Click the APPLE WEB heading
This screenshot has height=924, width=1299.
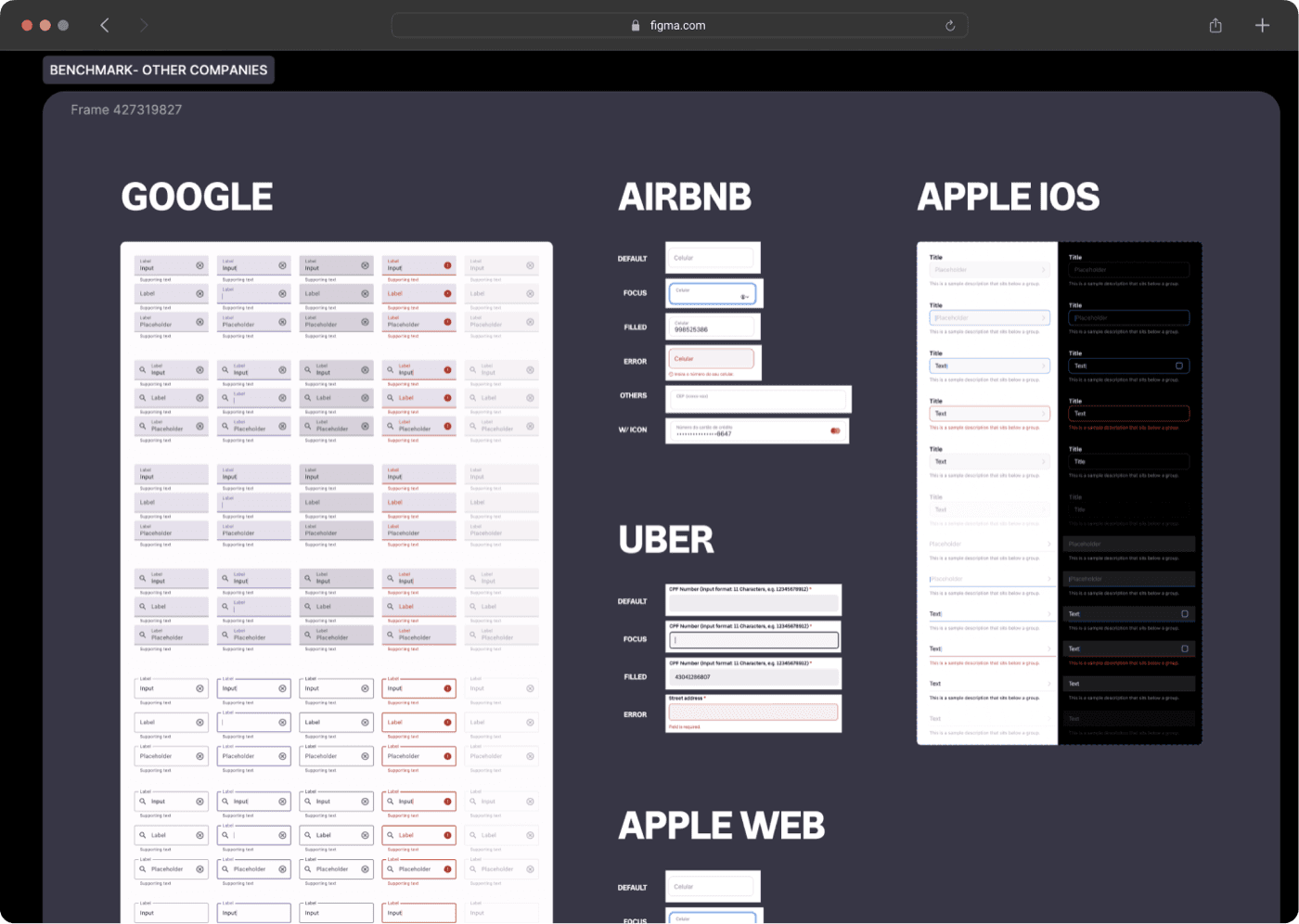click(722, 825)
